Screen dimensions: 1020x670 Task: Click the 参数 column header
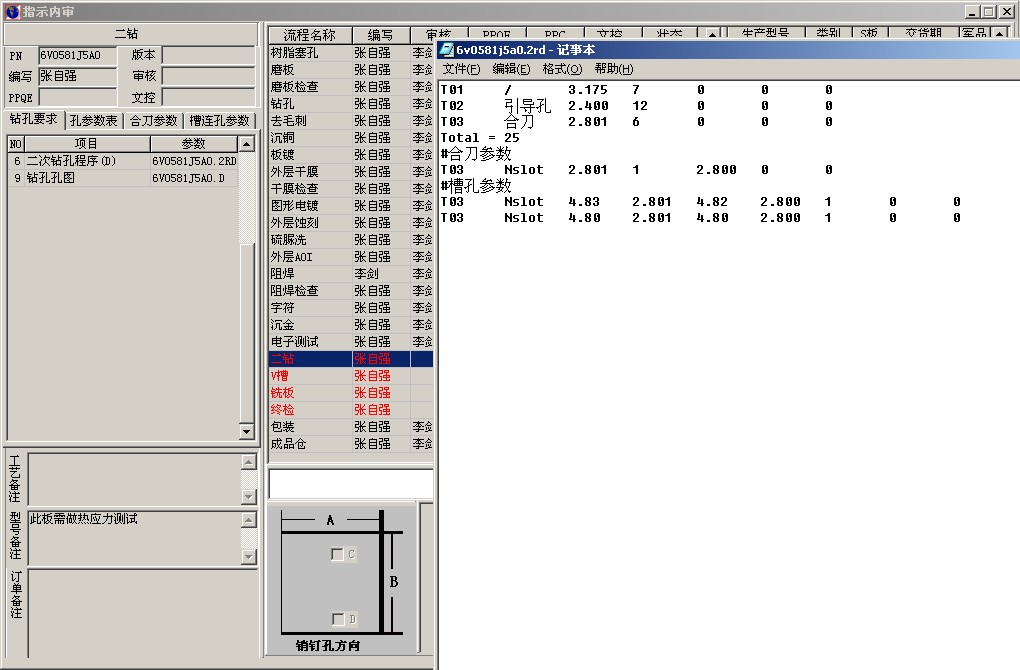tap(194, 144)
